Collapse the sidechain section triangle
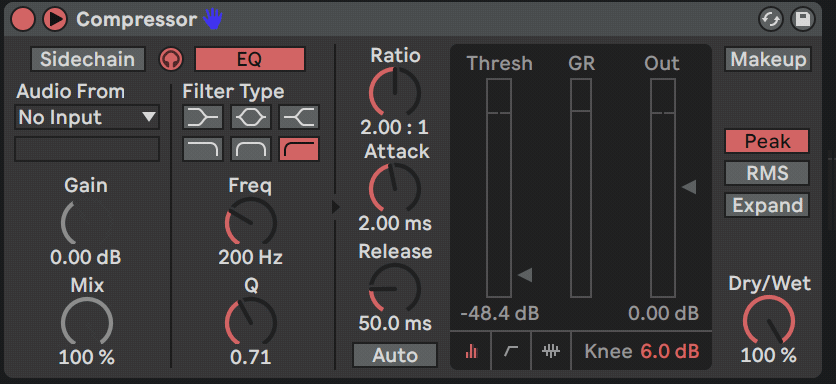The width and height of the screenshot is (836, 384). (x=335, y=206)
